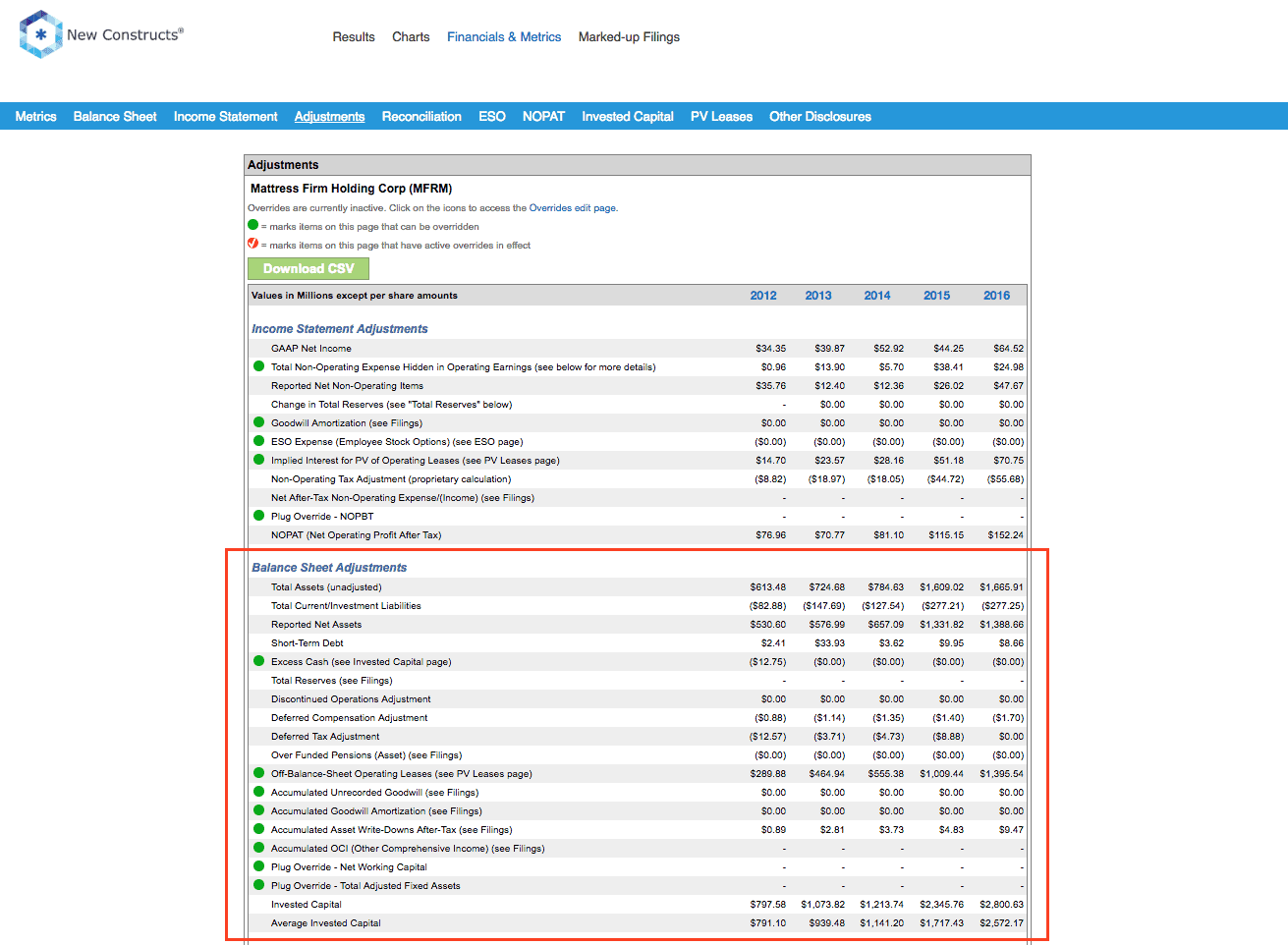Click the Deferred Compensation Adjustment row label

coord(350,718)
